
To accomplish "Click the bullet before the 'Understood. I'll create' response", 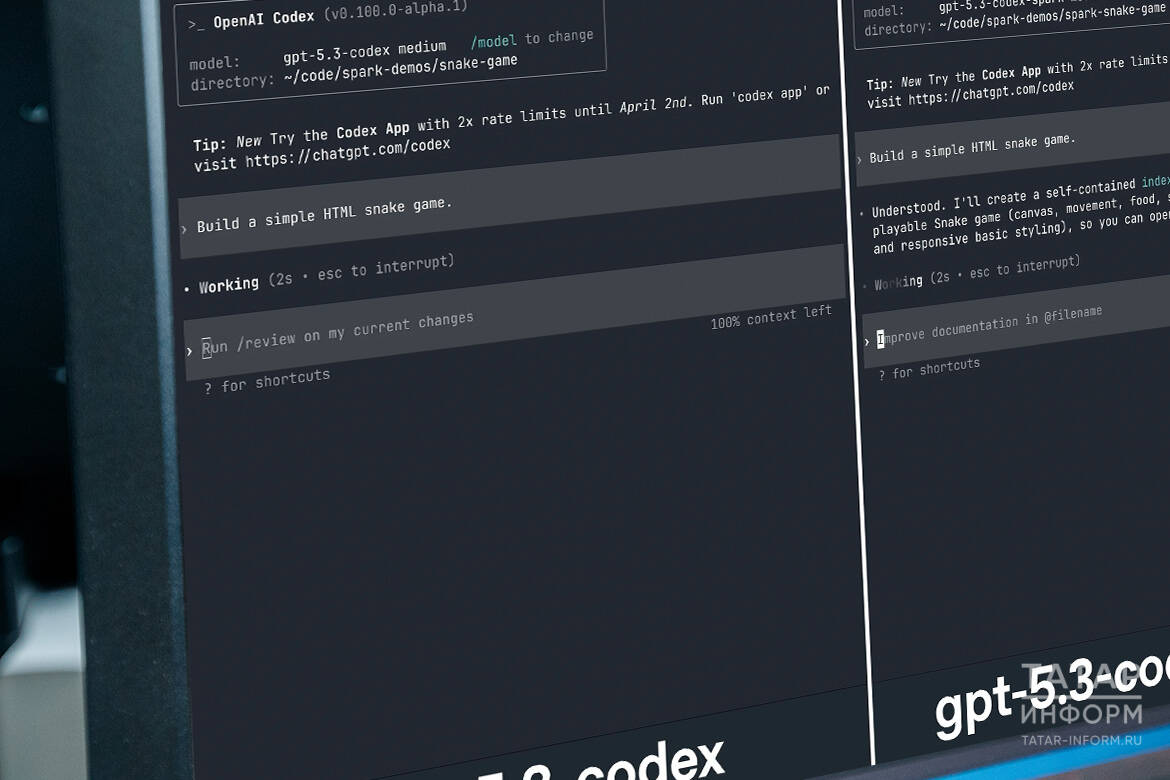I will (862, 213).
